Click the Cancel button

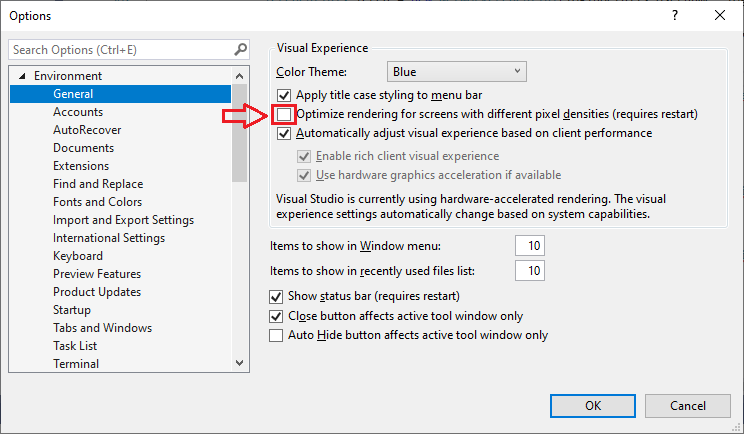pyautogui.click(x=688, y=406)
